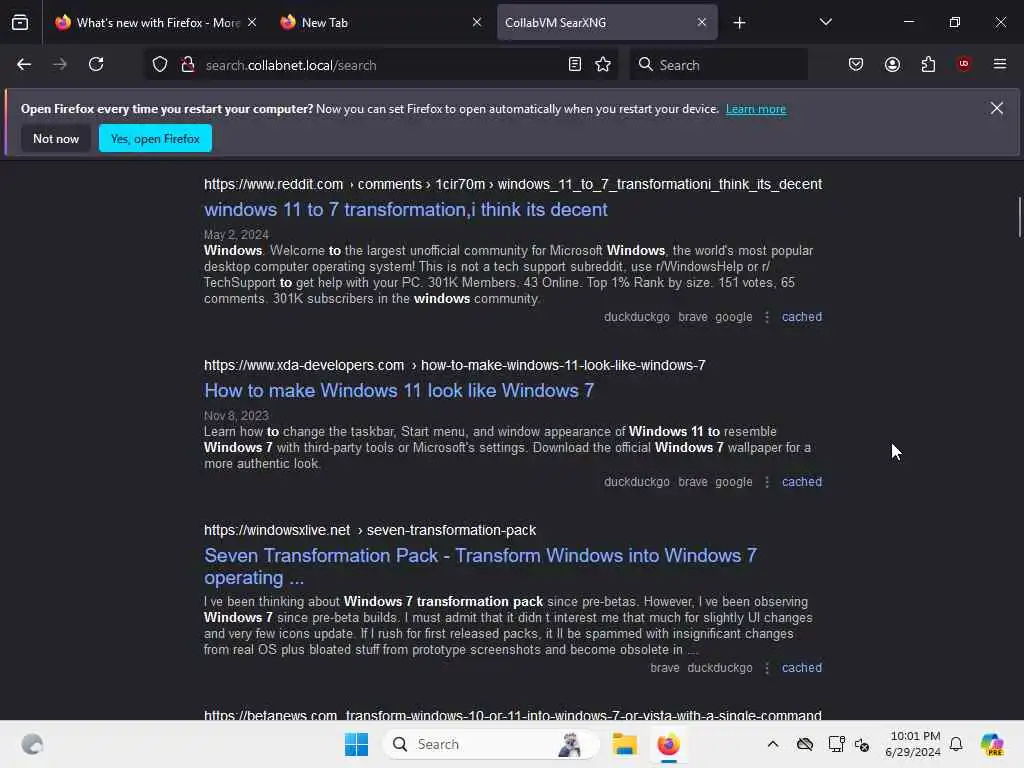This screenshot has height=768, width=1024.
Task: Launch Copilot preview from taskbar
Action: 992,744
